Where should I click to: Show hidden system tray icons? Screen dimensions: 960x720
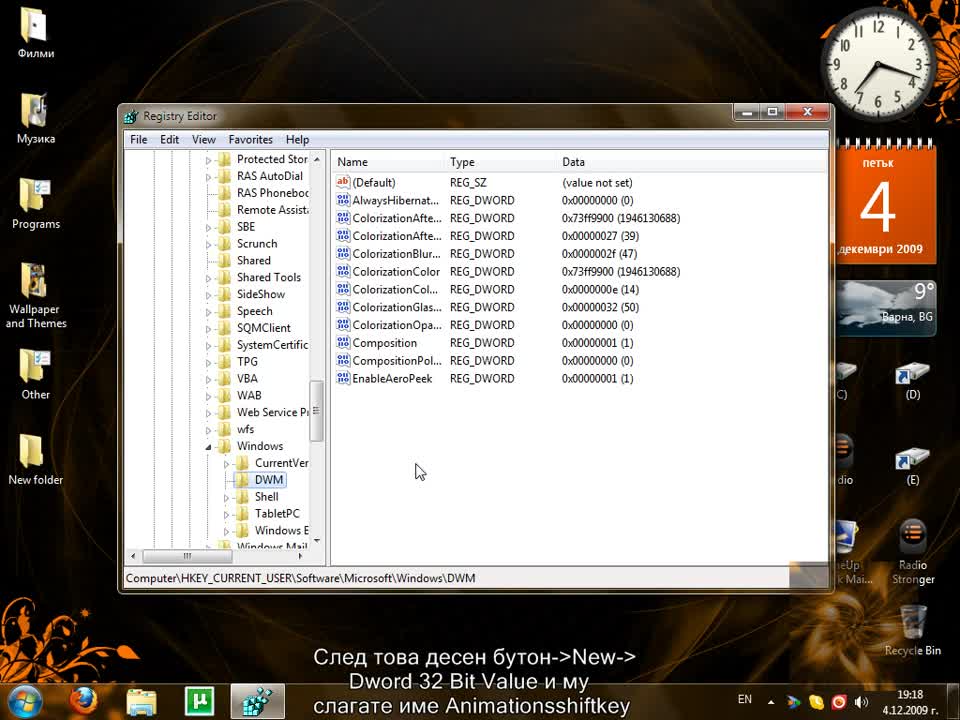771,702
